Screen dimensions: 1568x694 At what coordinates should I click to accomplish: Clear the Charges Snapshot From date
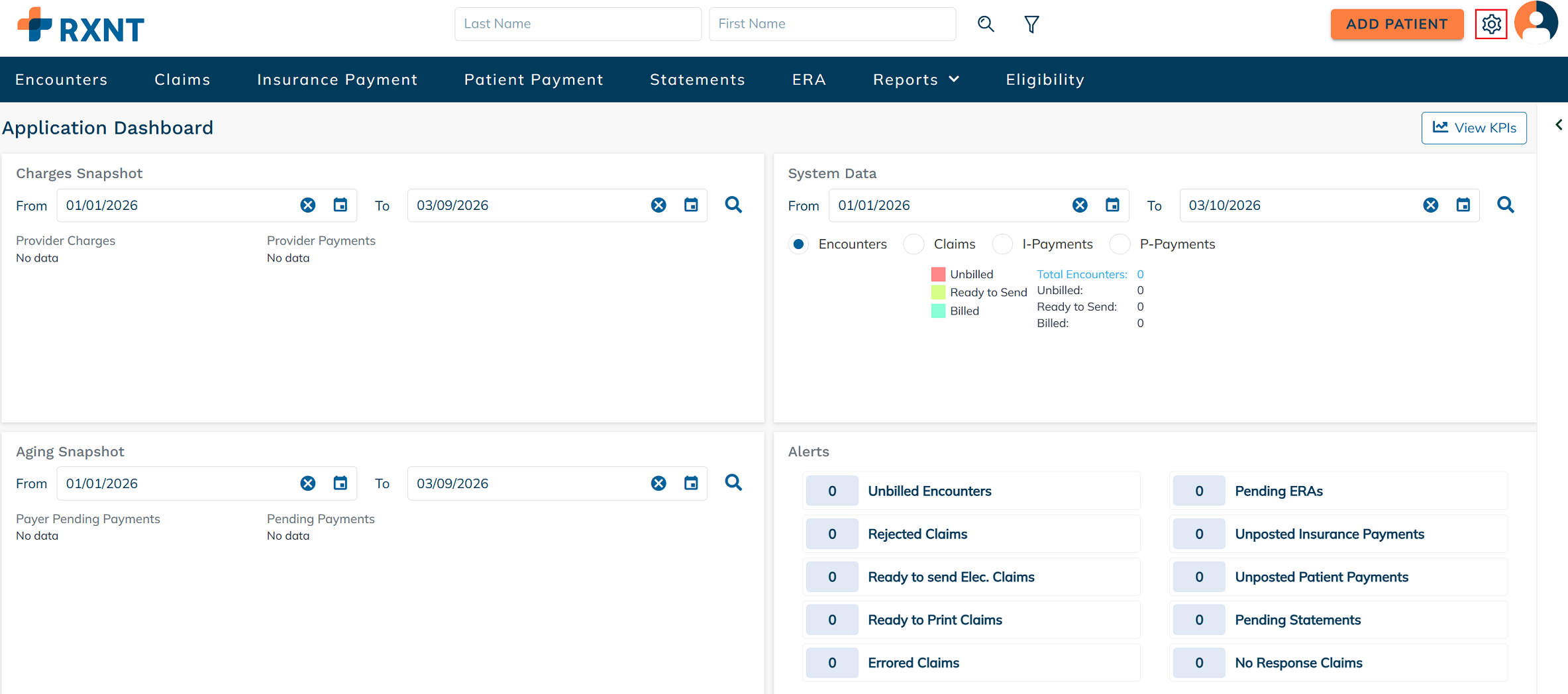pos(308,205)
